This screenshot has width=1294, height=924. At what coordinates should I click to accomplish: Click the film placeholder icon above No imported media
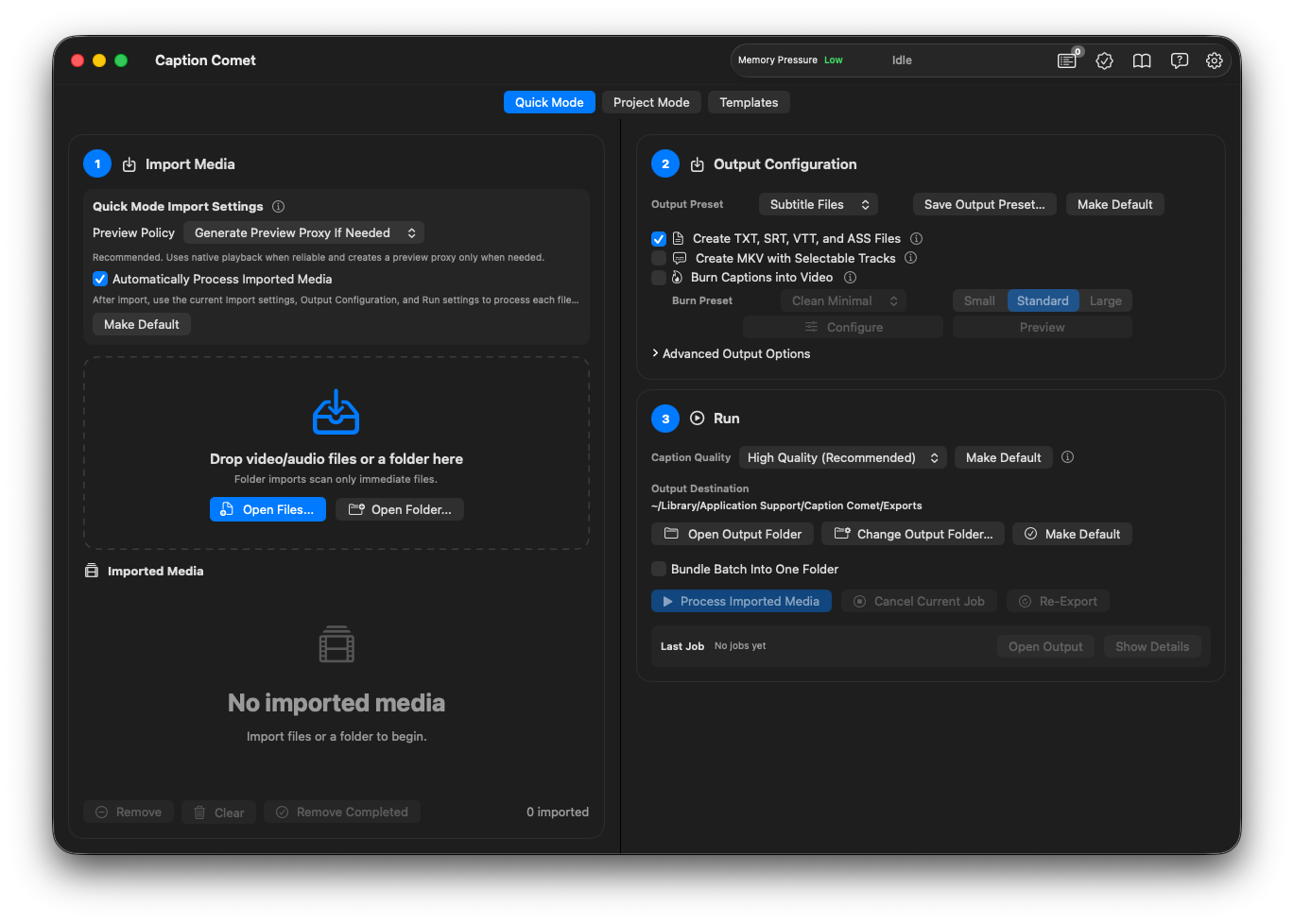336,644
